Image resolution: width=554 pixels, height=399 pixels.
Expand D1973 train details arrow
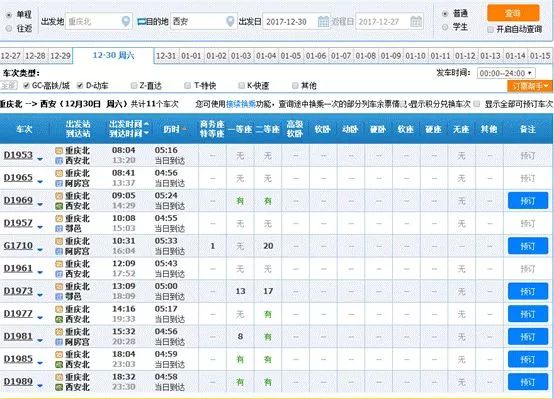click(x=40, y=295)
